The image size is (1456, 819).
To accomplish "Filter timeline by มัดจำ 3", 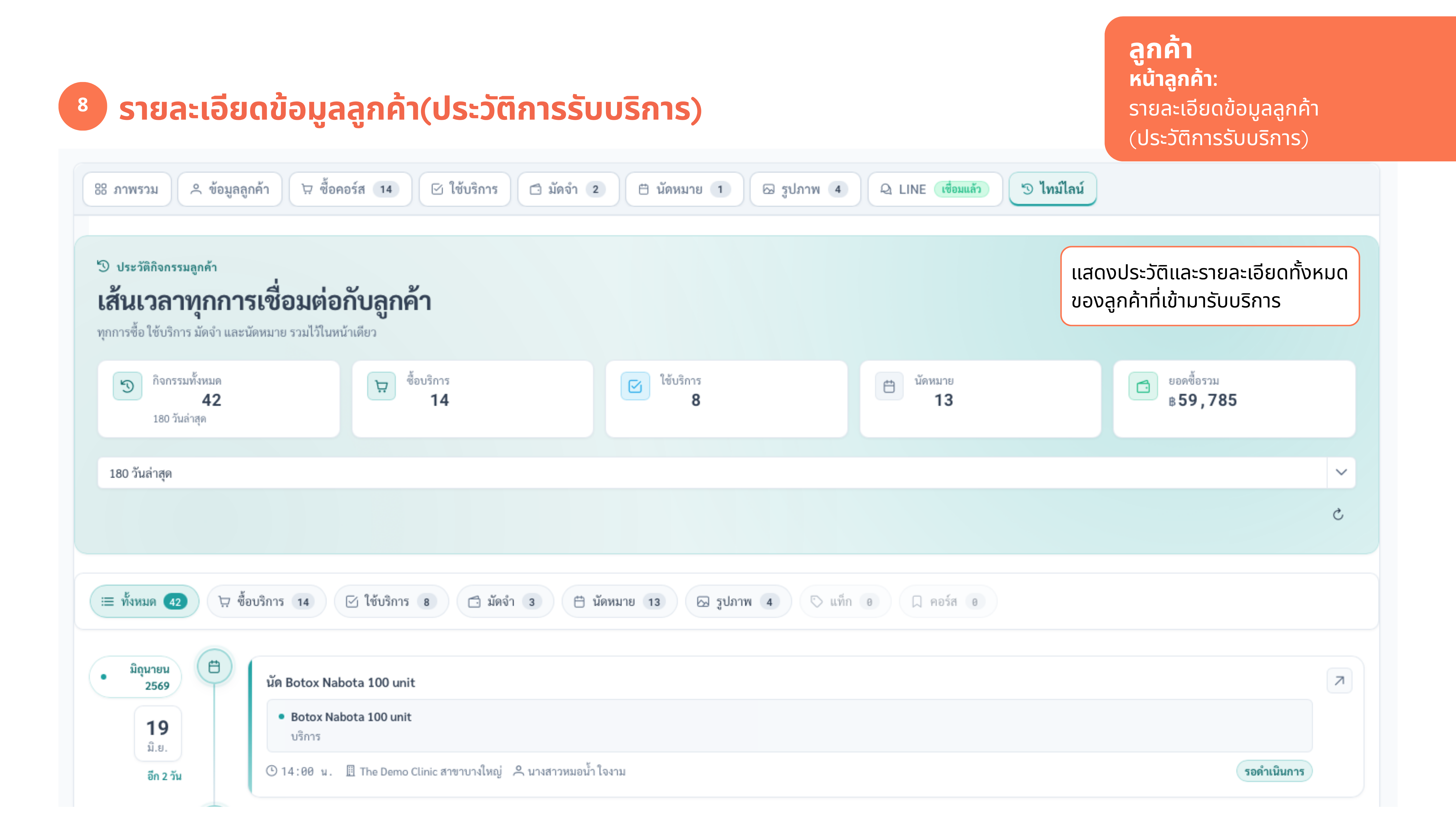I will (505, 601).
